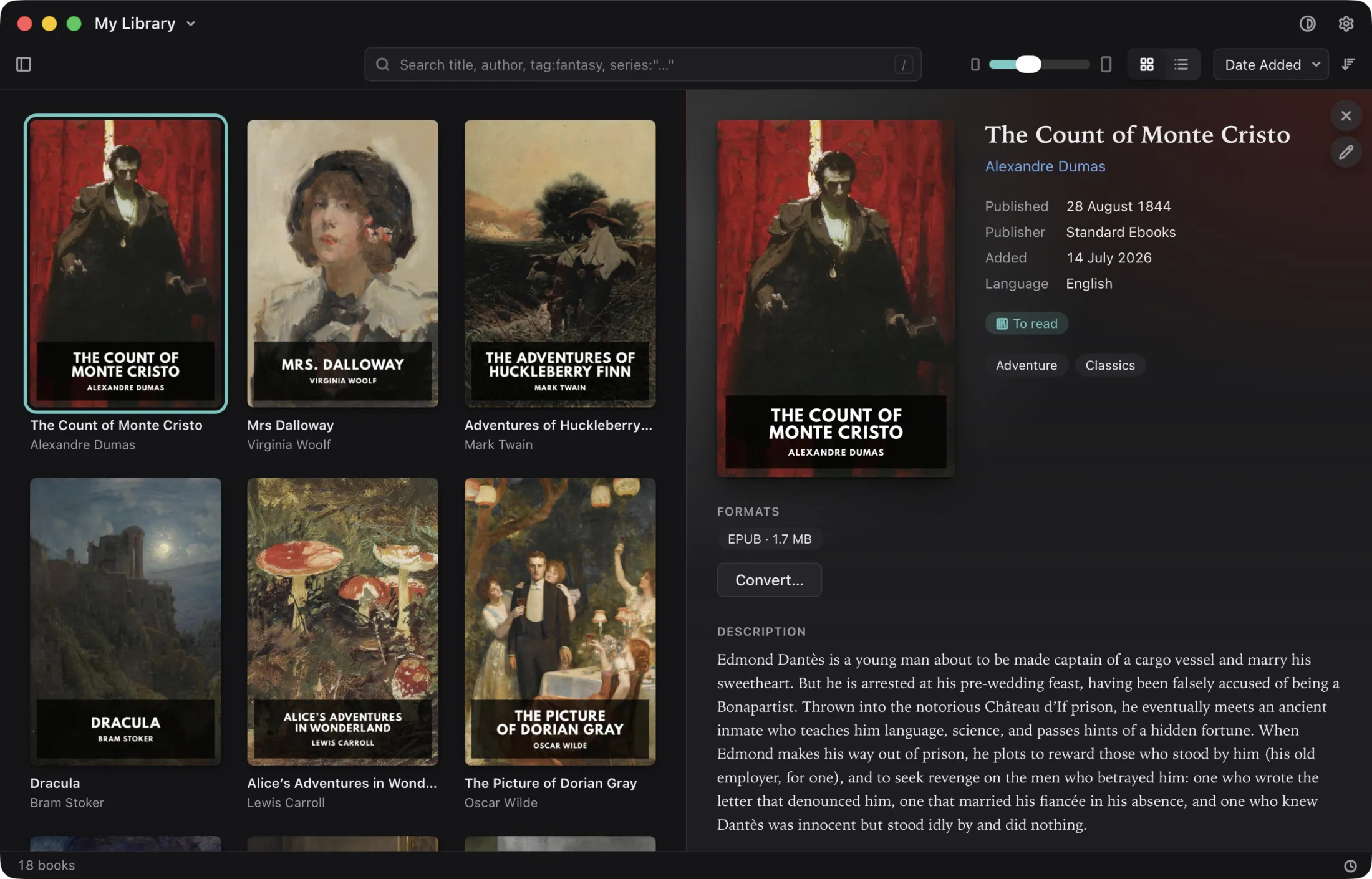Screen dimensions: 1372x879
Task: Click the theme contrast icon
Action: tap(1307, 24)
